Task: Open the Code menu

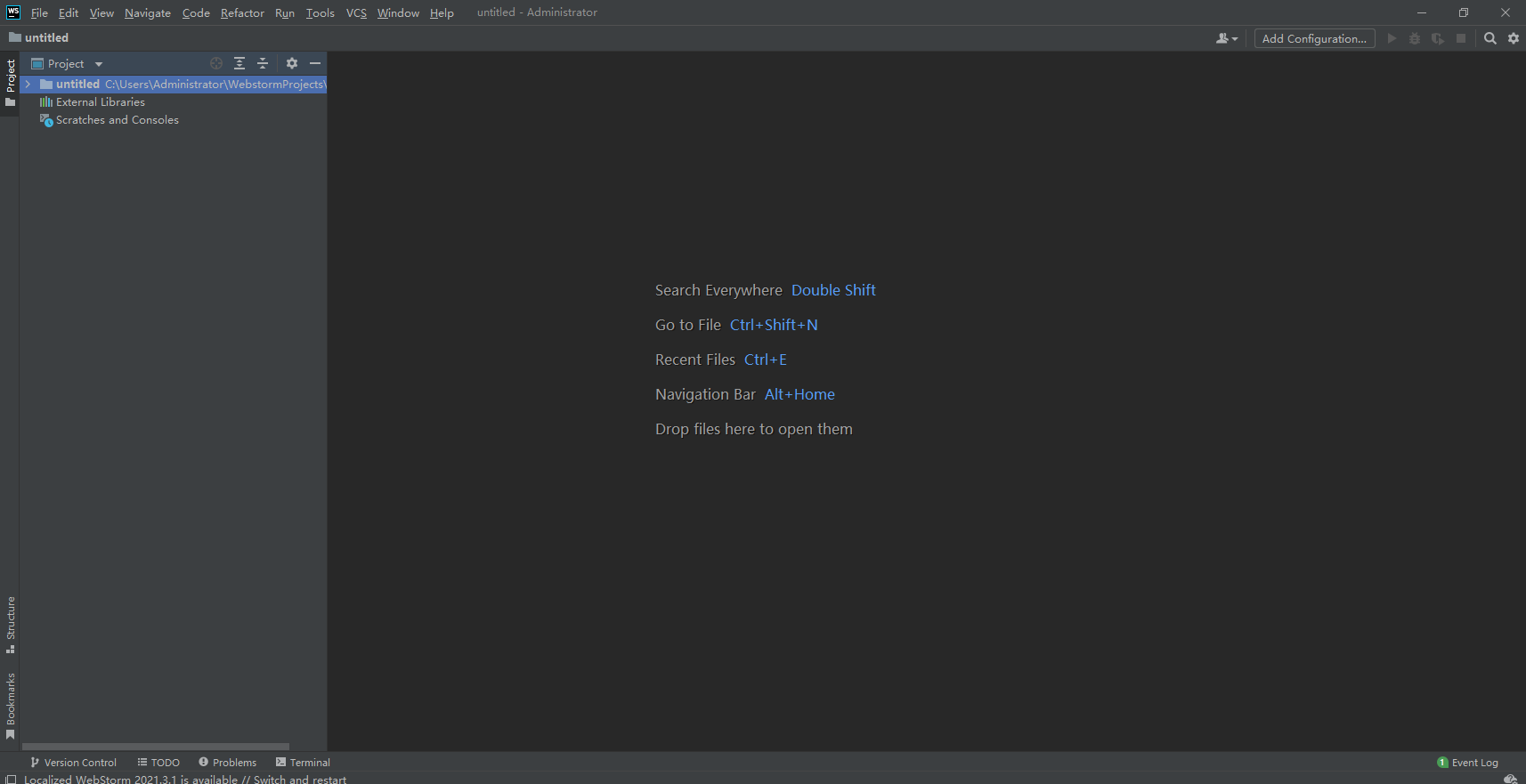Action: [196, 12]
